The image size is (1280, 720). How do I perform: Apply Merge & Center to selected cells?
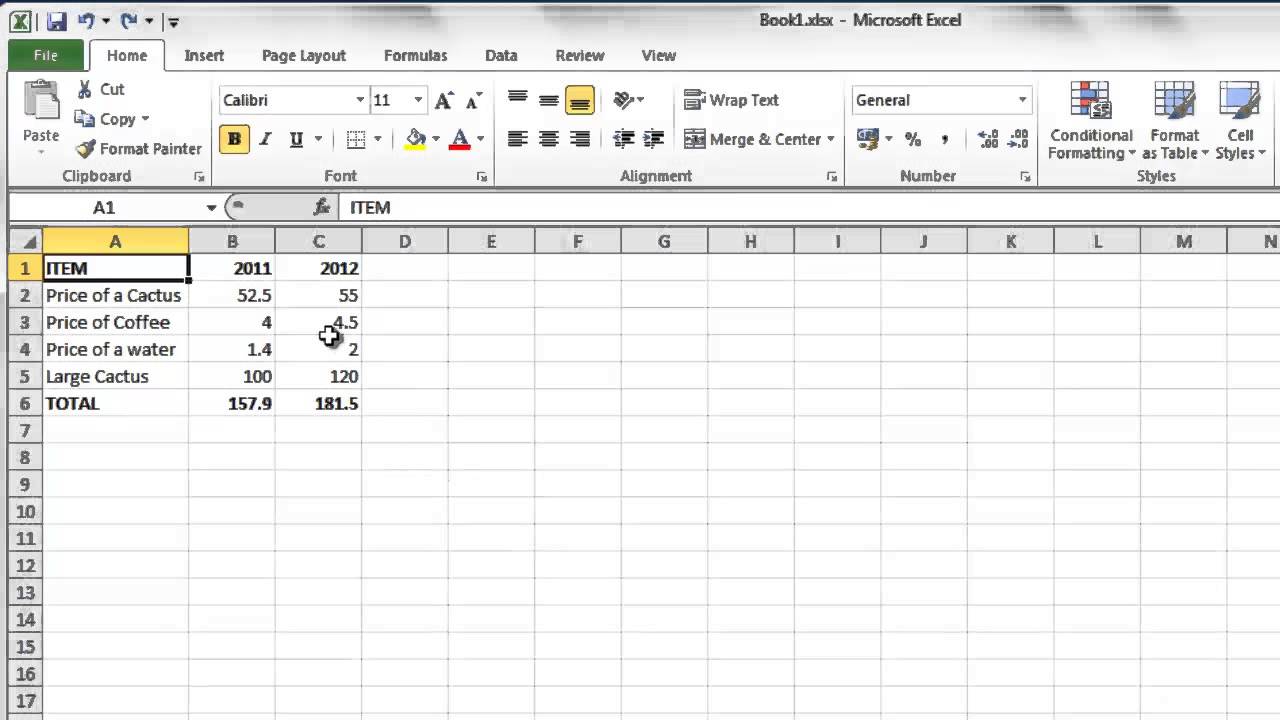point(760,139)
